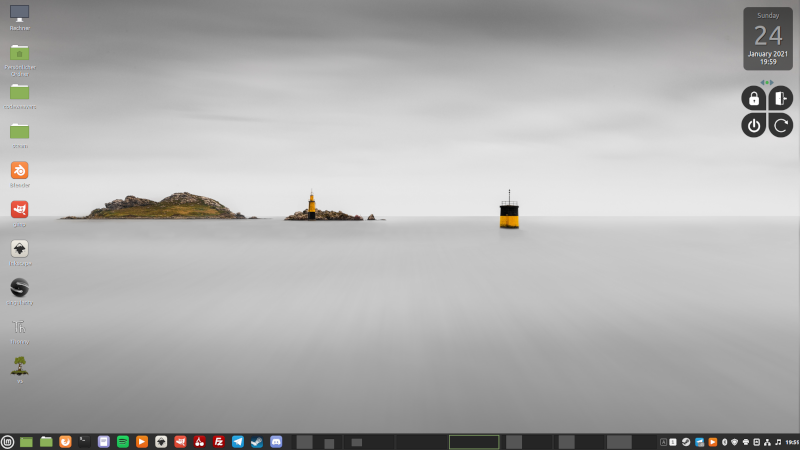Image resolution: width=800 pixels, height=450 pixels.
Task: Open FileZilla from the panel launcher
Action: [x=218, y=441]
